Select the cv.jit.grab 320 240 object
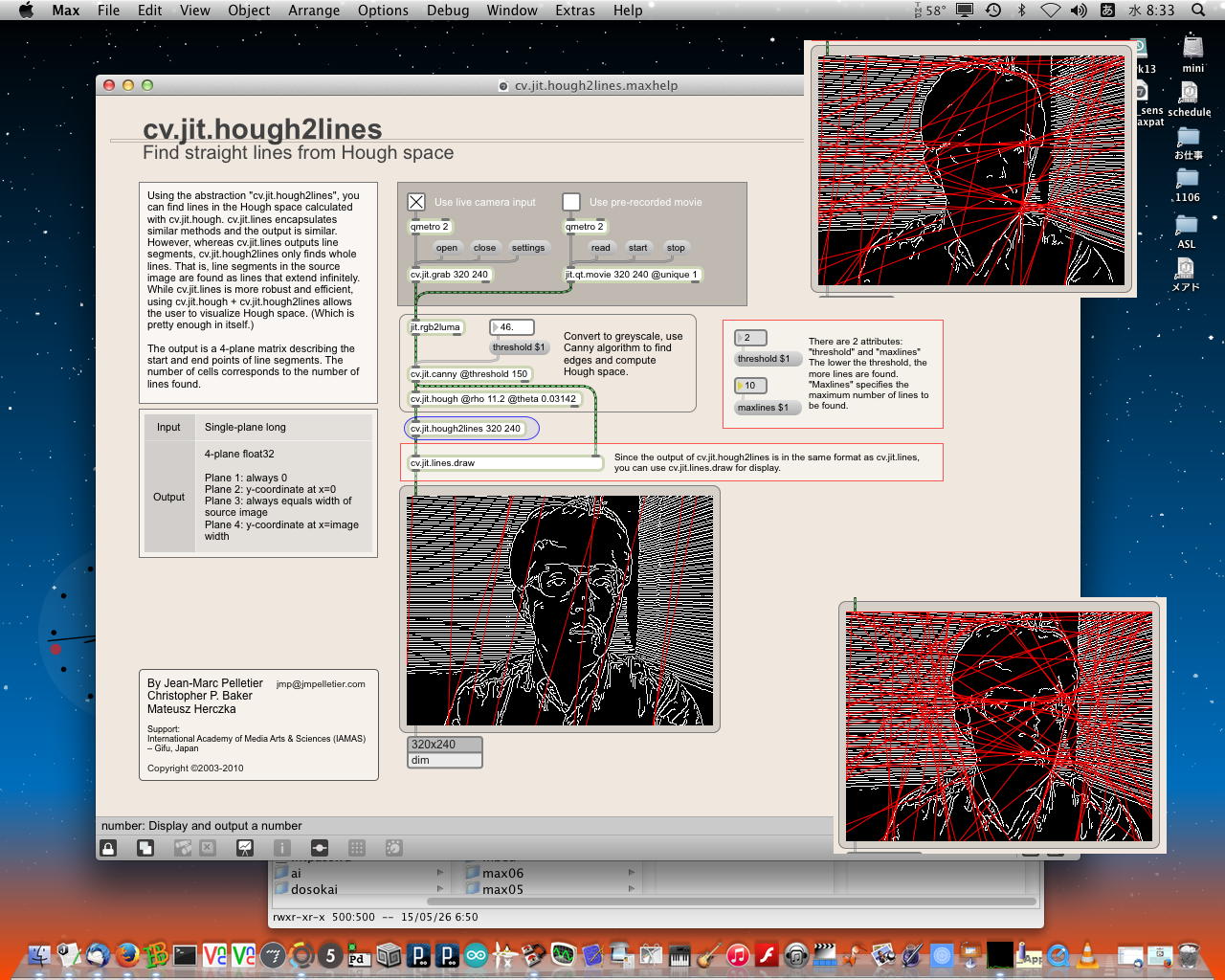The image size is (1225, 980). point(450,275)
